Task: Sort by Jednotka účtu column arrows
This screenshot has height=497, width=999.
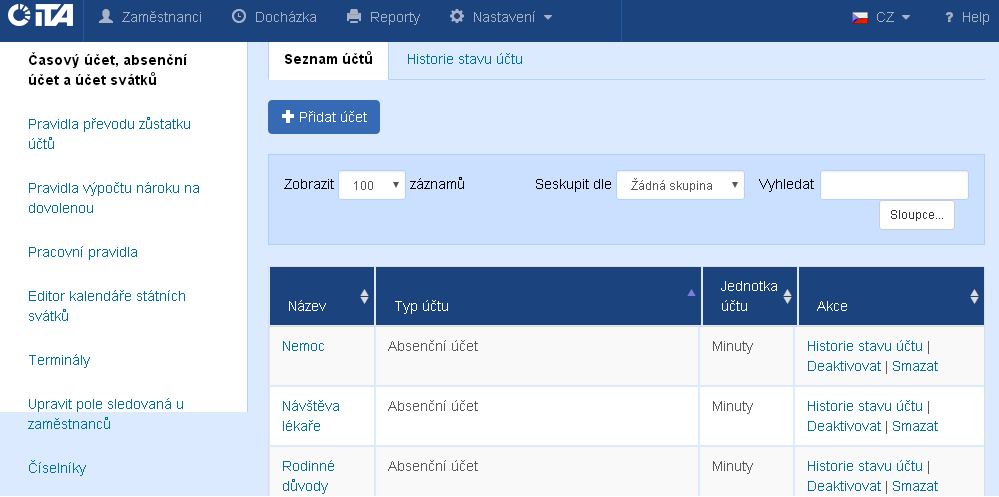Action: pyautogui.click(x=787, y=296)
